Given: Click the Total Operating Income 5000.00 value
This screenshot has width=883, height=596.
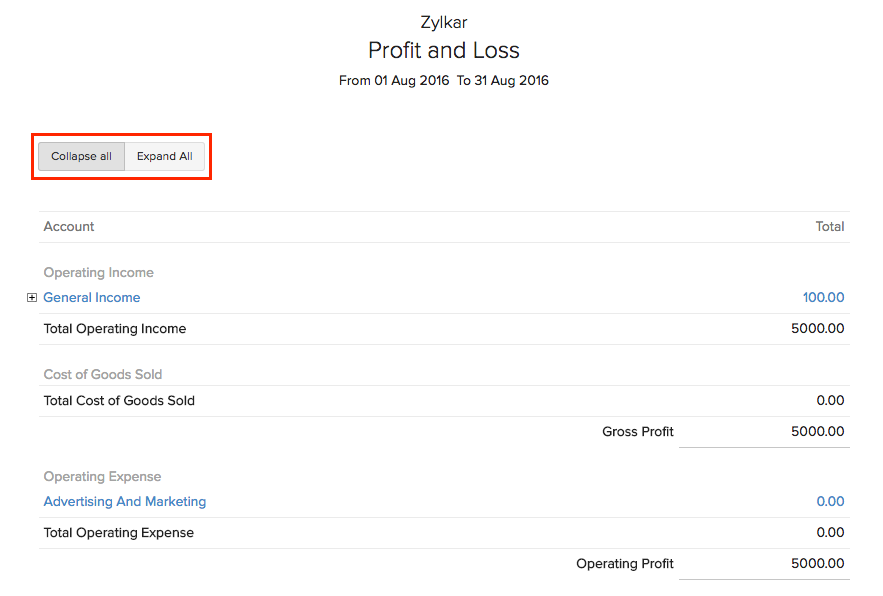Looking at the screenshot, I should 818,329.
